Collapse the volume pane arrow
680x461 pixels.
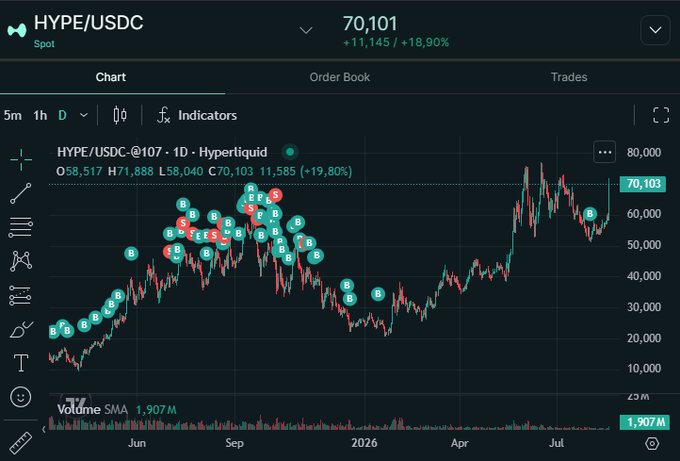(x=44, y=429)
